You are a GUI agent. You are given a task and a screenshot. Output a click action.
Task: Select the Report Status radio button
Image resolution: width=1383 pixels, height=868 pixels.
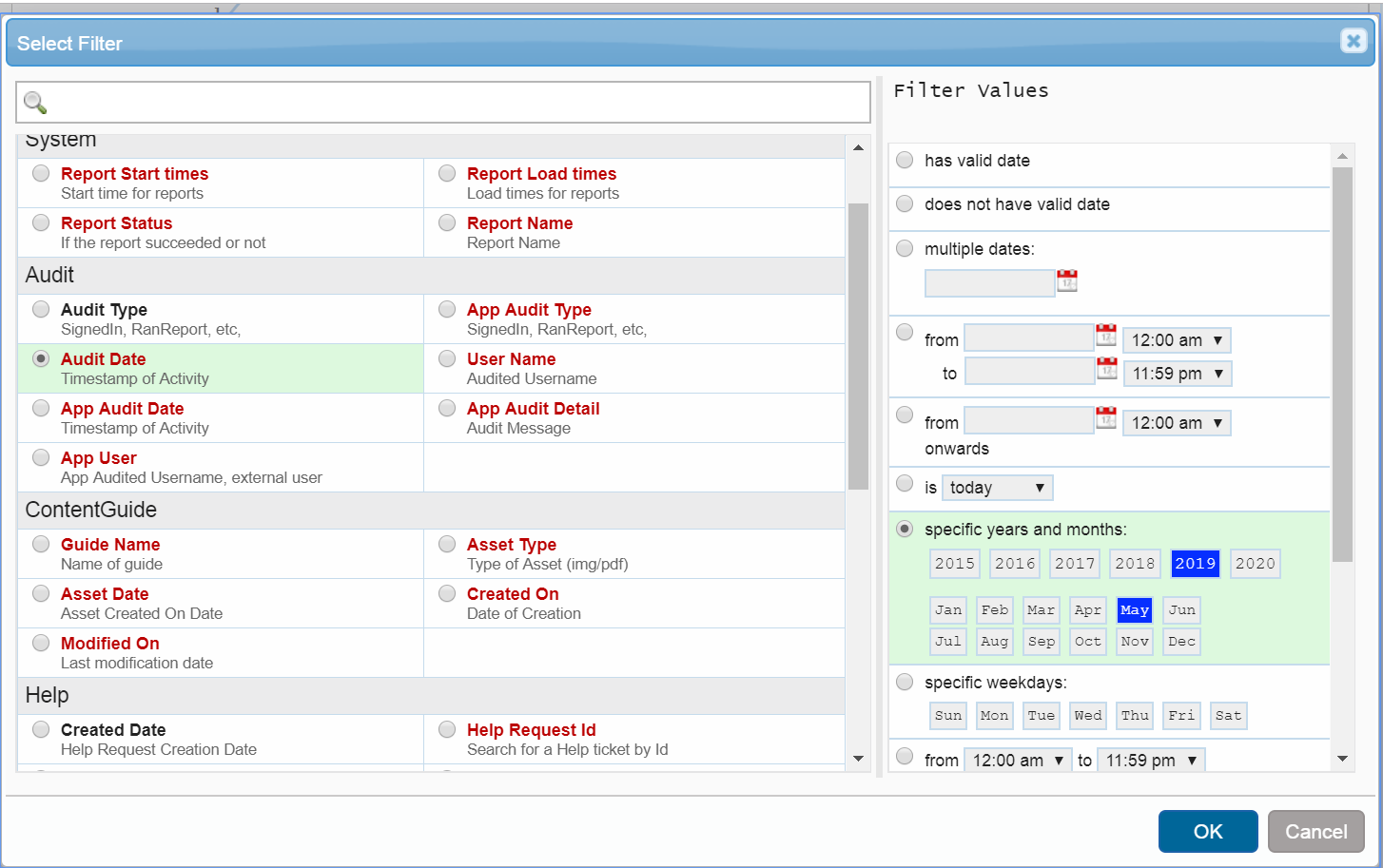point(41,223)
